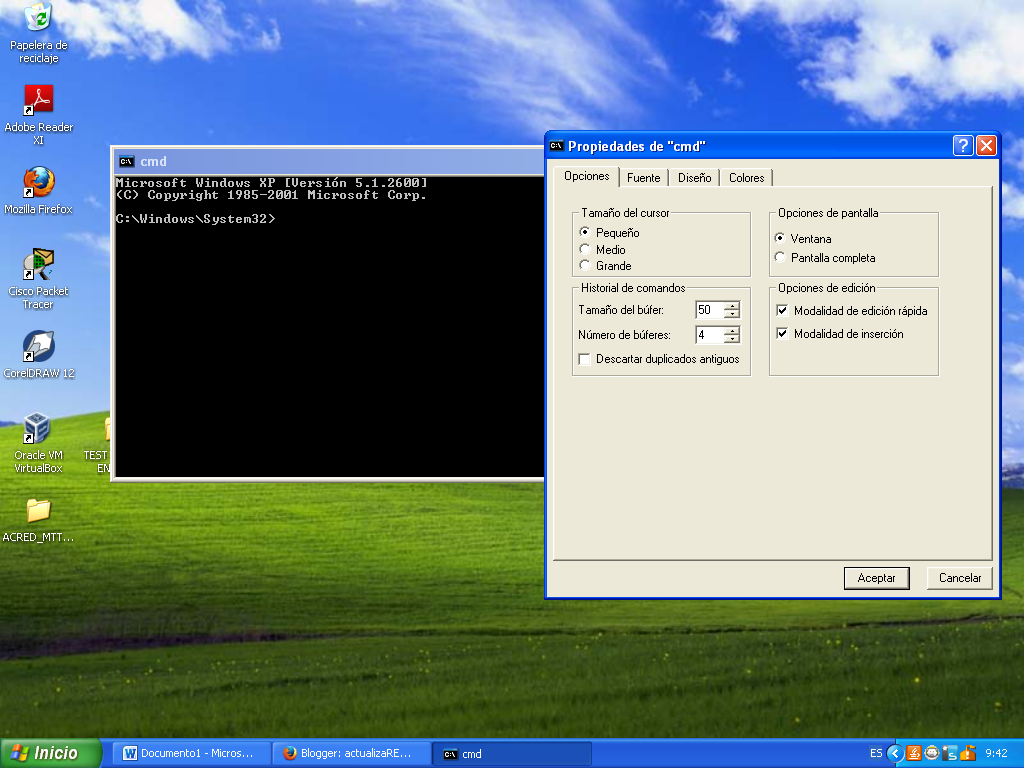This screenshot has height=768, width=1024.
Task: Click the Tamaño del búfer input field
Action: 710,310
